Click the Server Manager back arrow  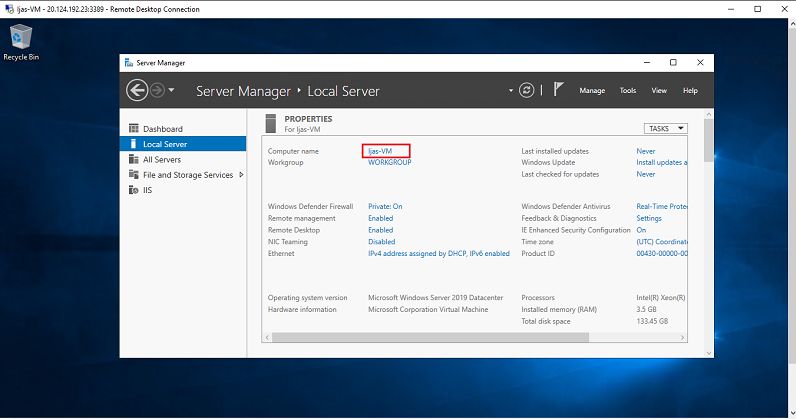137,91
